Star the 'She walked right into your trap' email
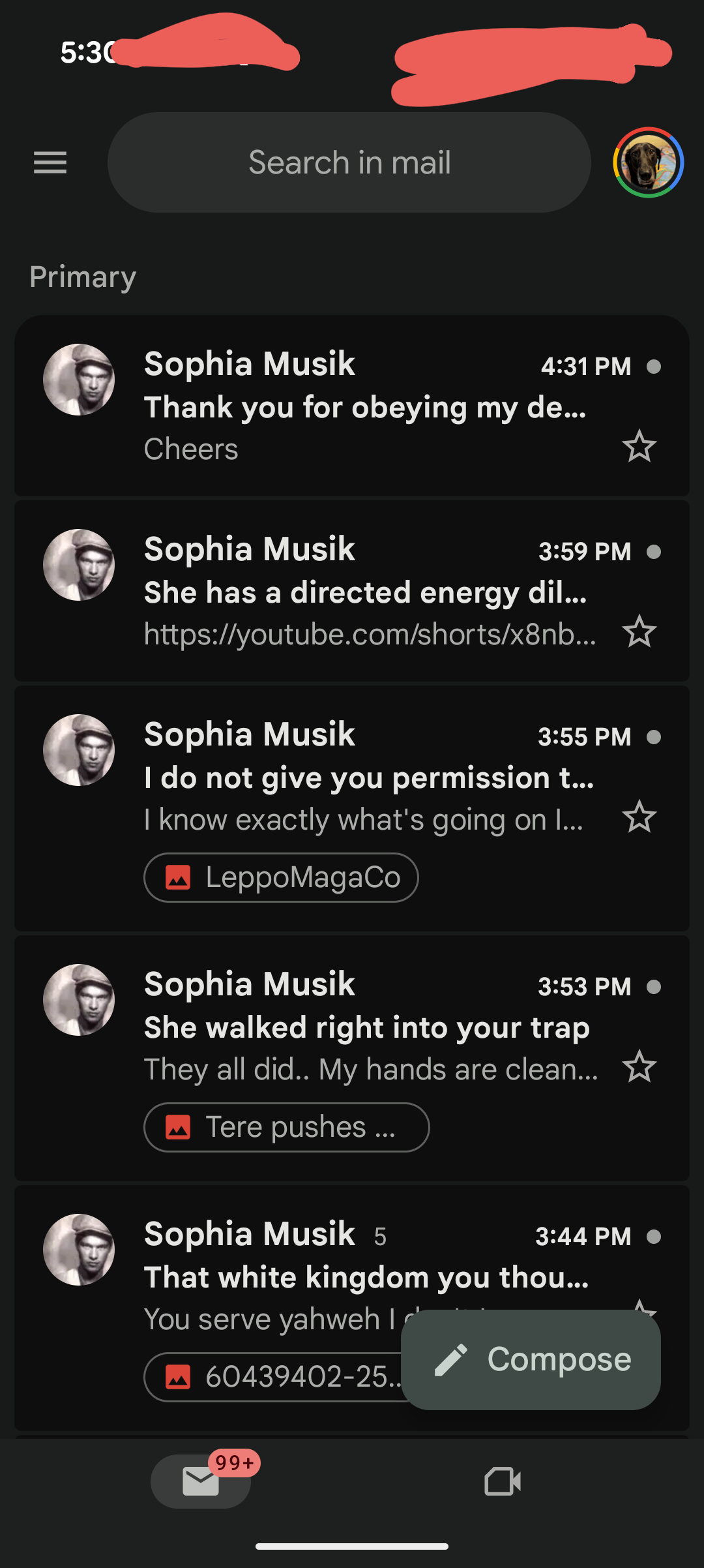The image size is (704, 1568). (x=639, y=1067)
